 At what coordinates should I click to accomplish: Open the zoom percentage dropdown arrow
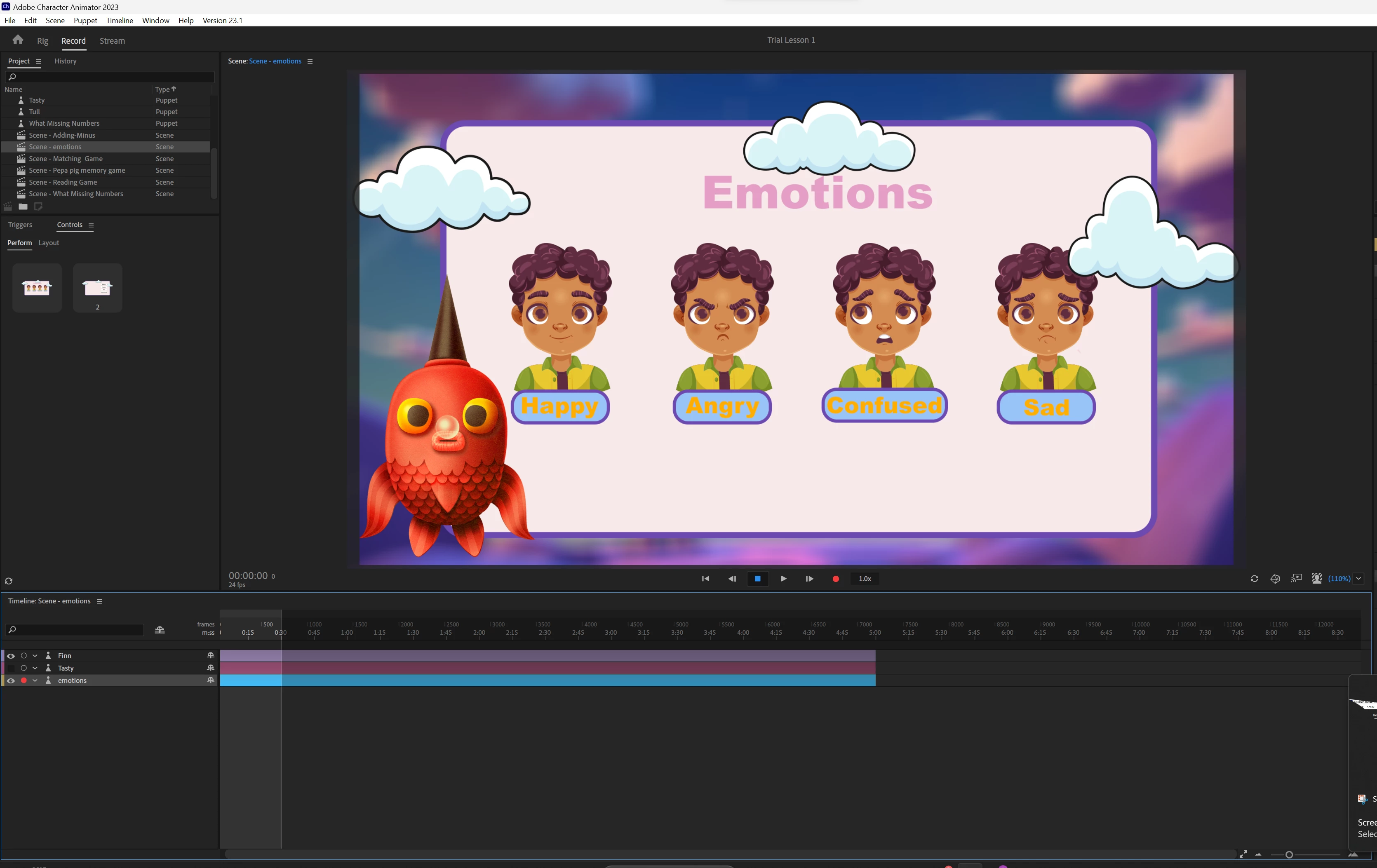(1359, 579)
